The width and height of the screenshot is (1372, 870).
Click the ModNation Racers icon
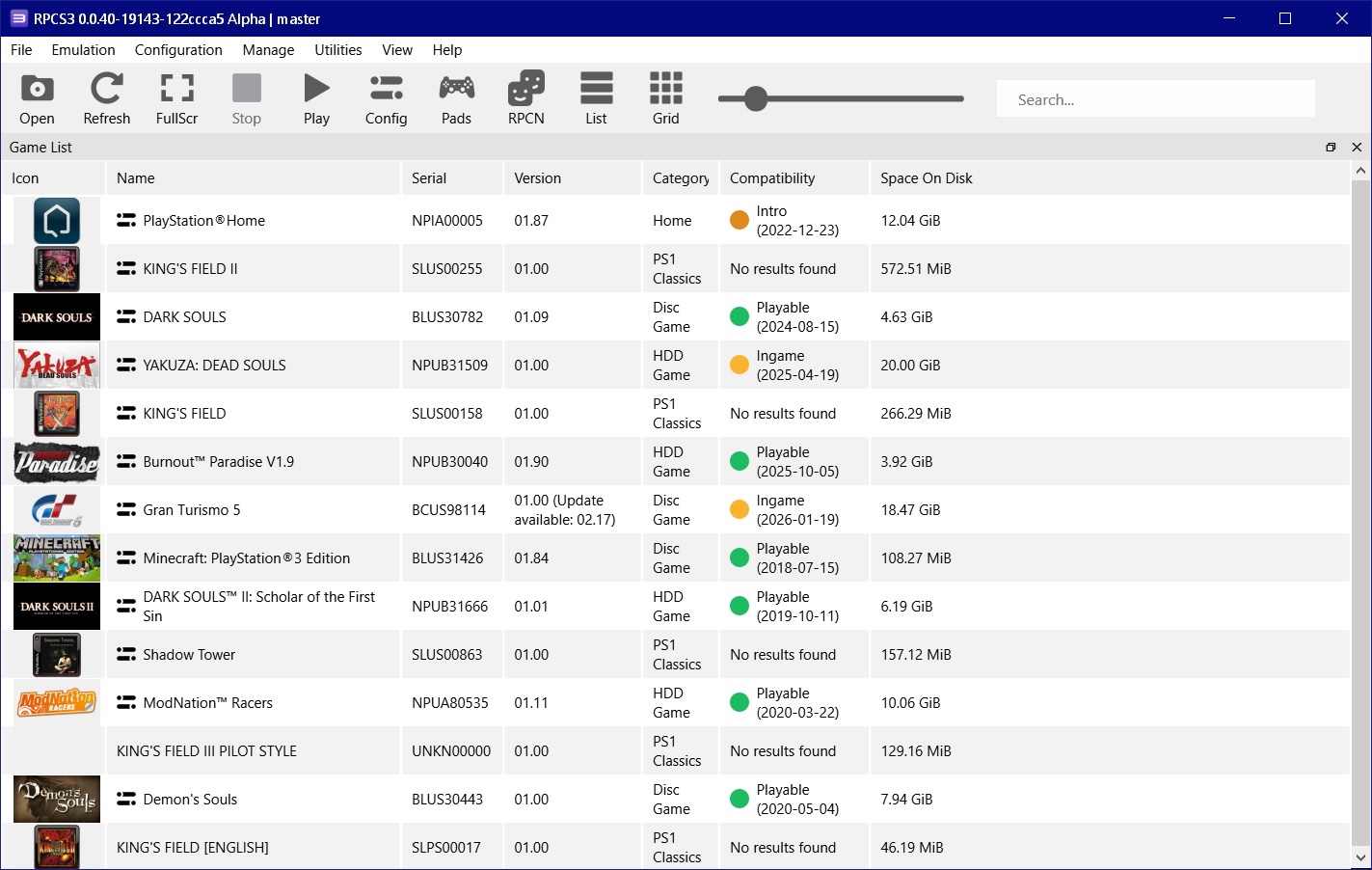point(57,703)
